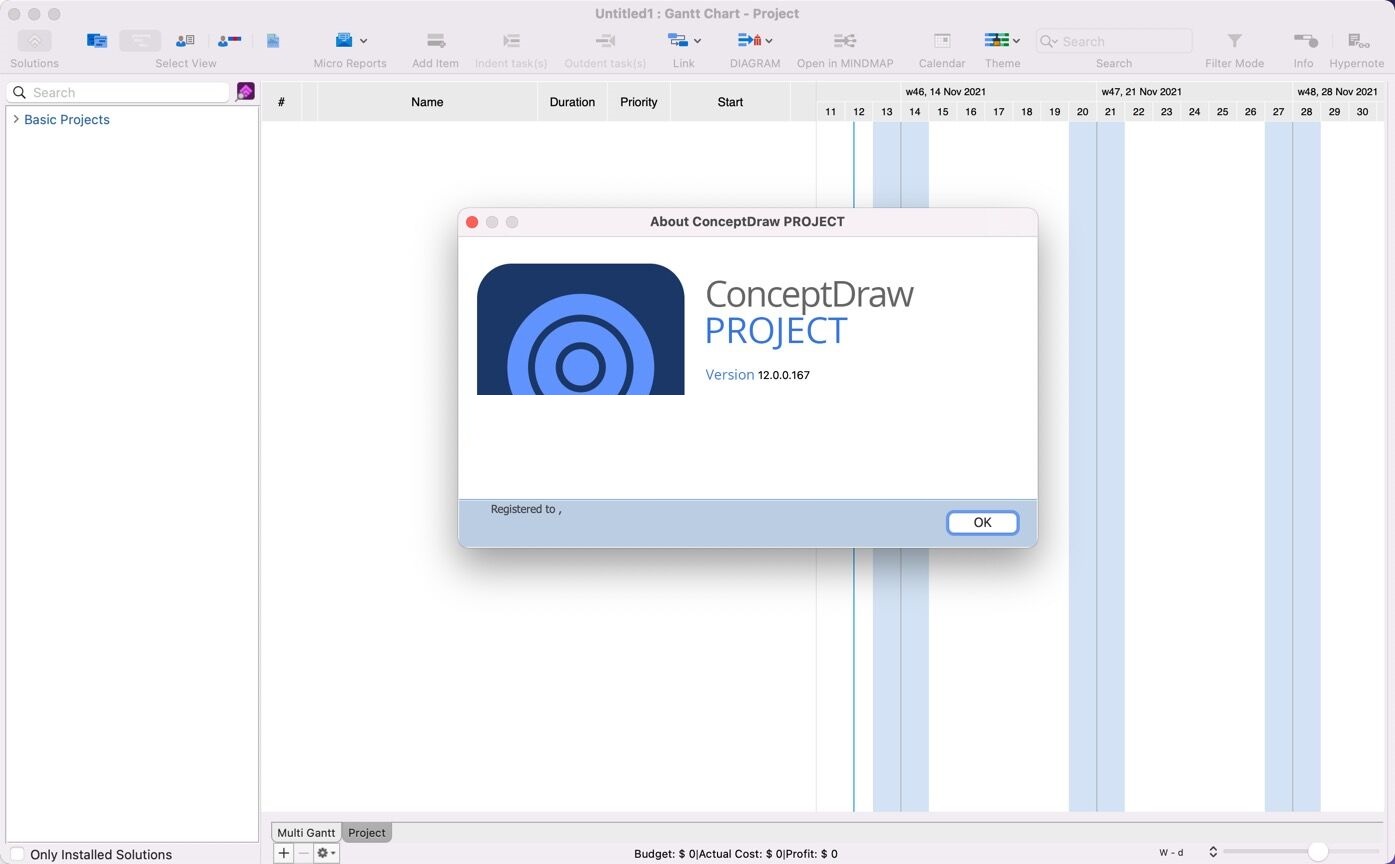Click the Solutions toolbar icon
The height and width of the screenshot is (864, 1395).
click(34, 41)
